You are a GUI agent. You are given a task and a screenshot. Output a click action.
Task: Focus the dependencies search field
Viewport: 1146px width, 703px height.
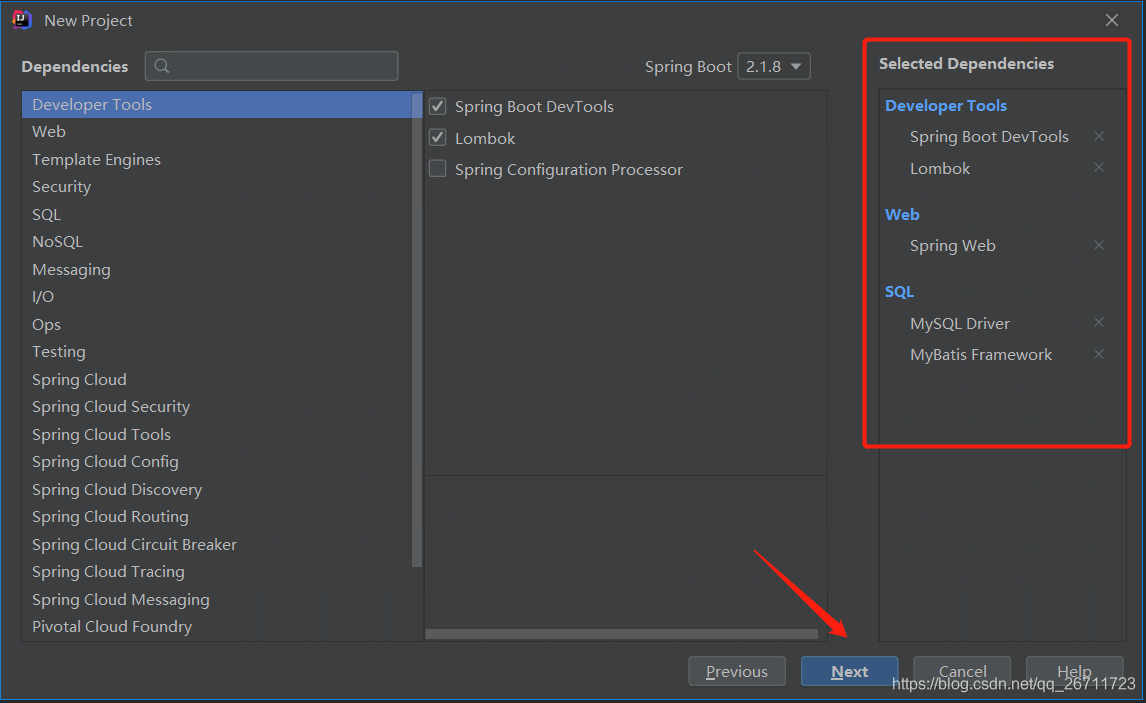click(x=272, y=66)
